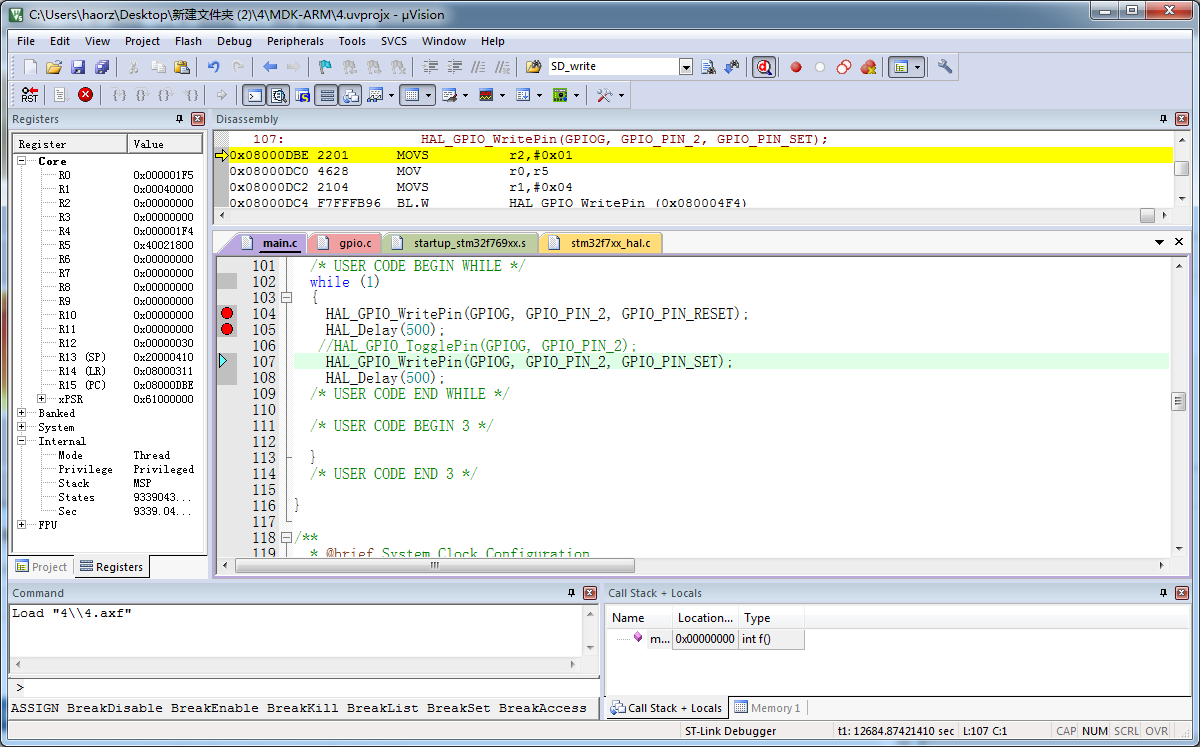The width and height of the screenshot is (1200, 747).
Task: Click the Name column header in Call Stack
Action: point(640,618)
